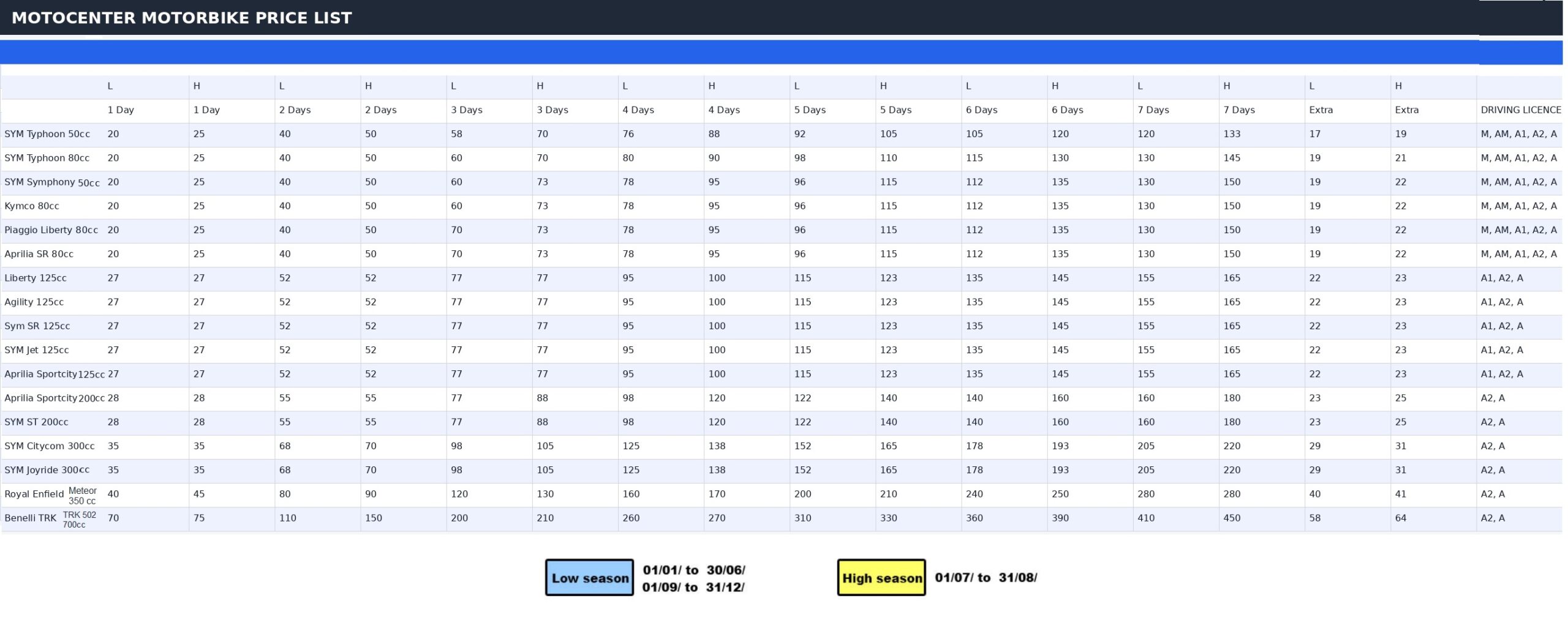Click the high season dates 01/07 to 31/08
Viewport: 1568px width, 631px height.
click(x=986, y=577)
